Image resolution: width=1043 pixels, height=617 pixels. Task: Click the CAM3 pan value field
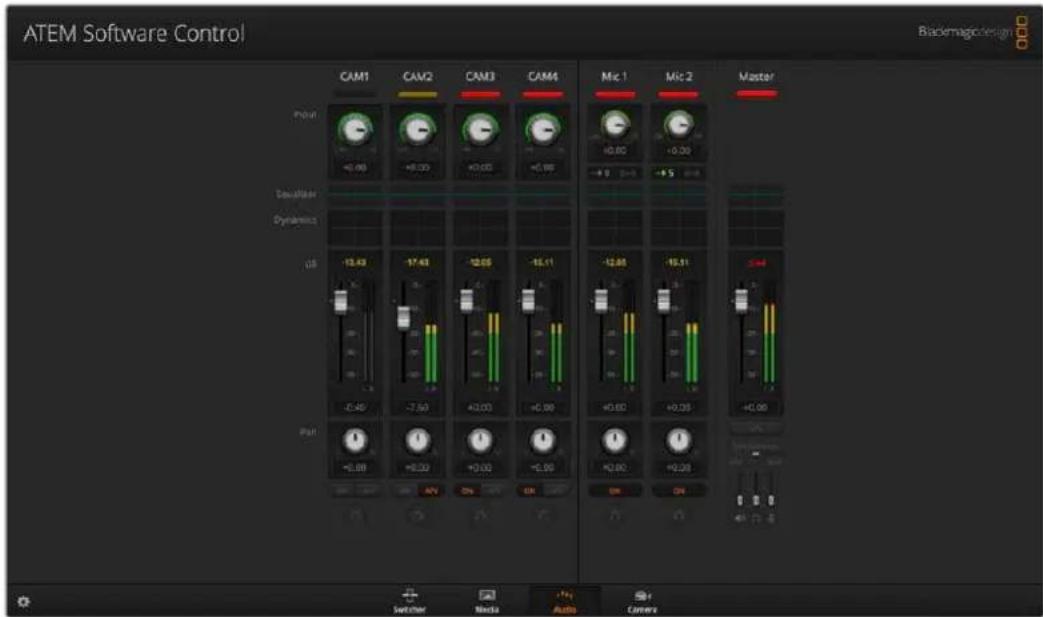pyautogui.click(x=480, y=467)
